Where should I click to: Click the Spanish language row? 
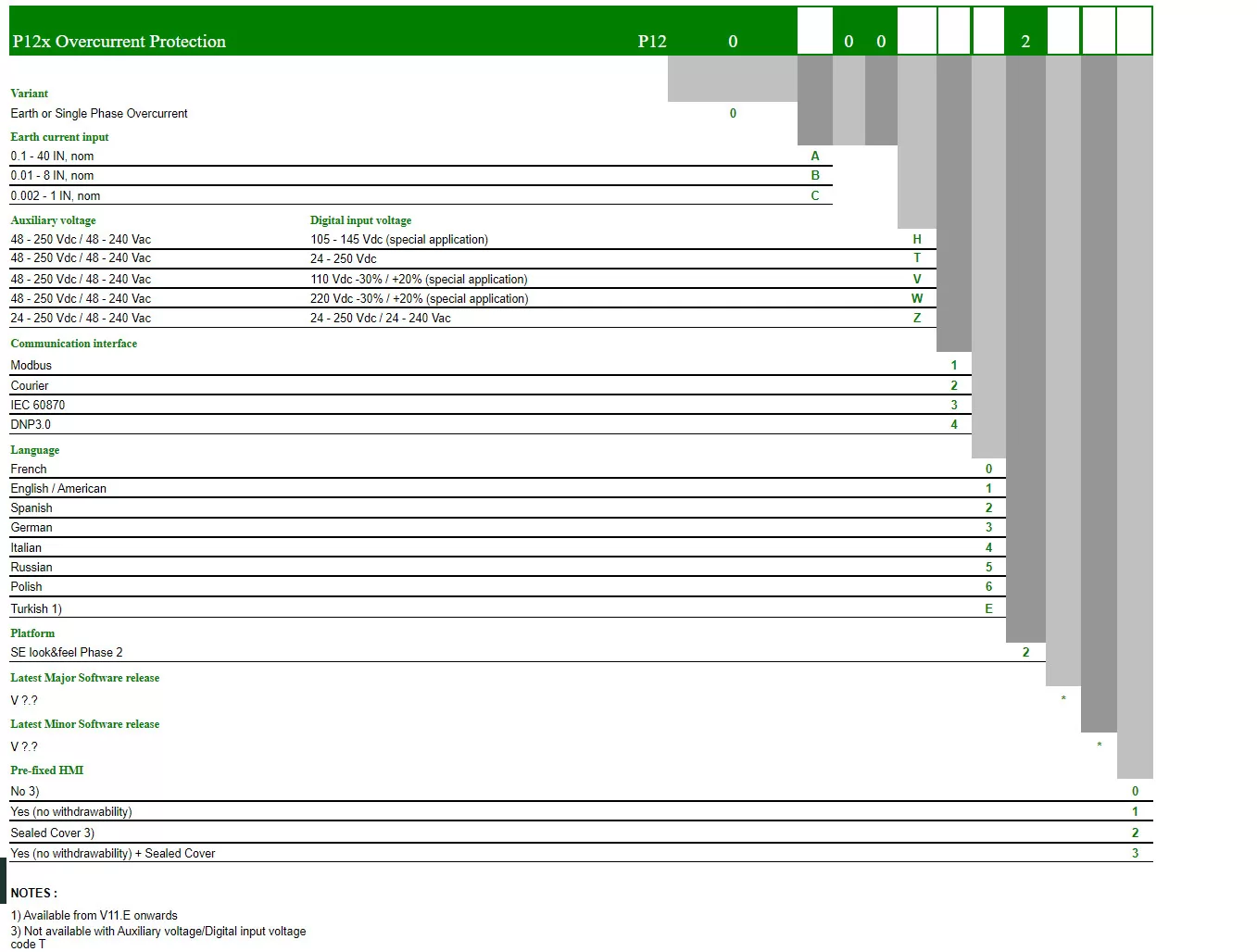coord(508,507)
